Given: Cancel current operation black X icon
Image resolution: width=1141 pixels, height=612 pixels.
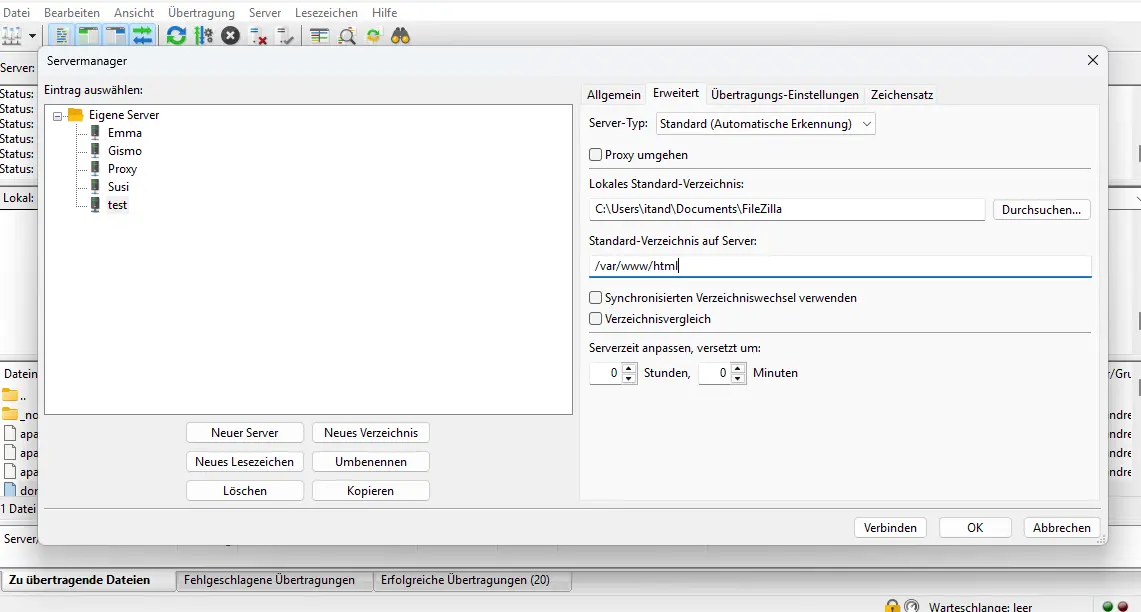Looking at the screenshot, I should pyautogui.click(x=231, y=36).
